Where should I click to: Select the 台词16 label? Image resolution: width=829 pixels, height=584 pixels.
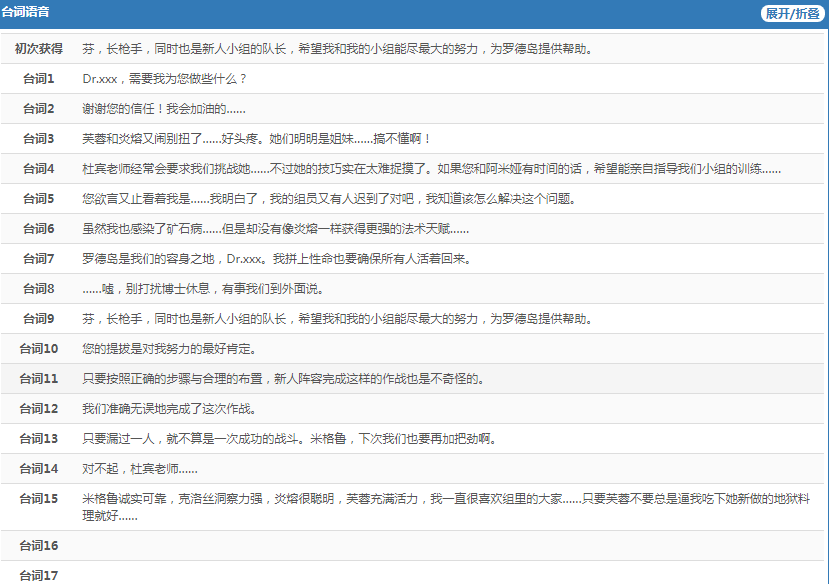[x=39, y=546]
